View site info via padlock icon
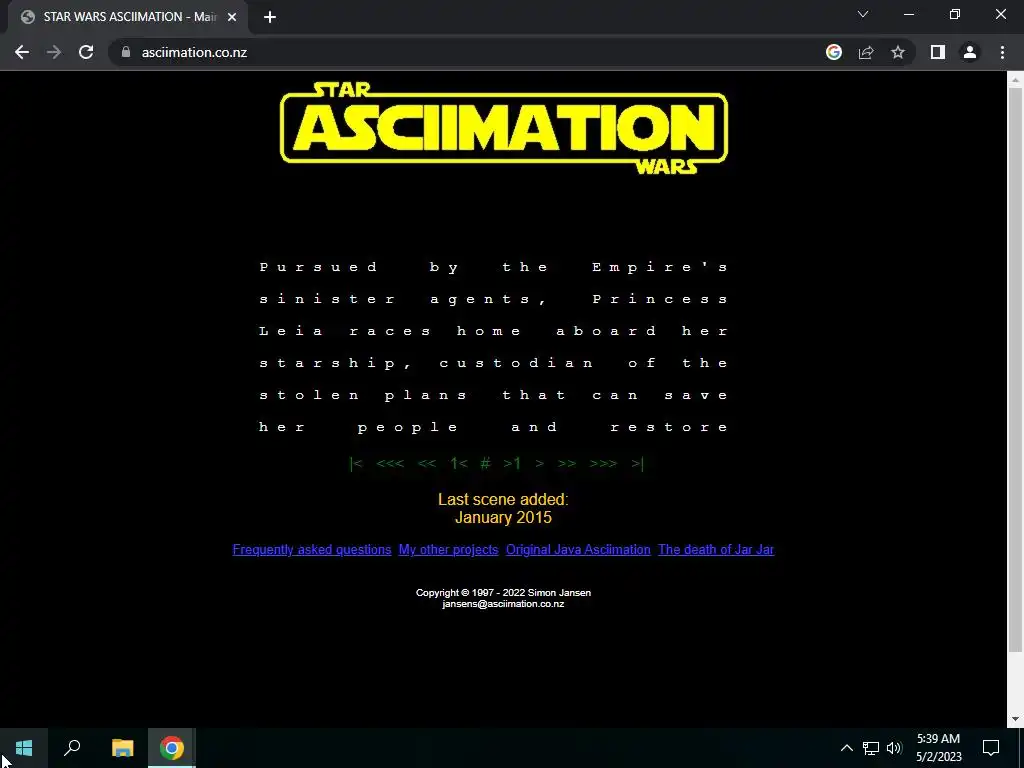Screen dimensions: 1024x768 pos(126,52)
